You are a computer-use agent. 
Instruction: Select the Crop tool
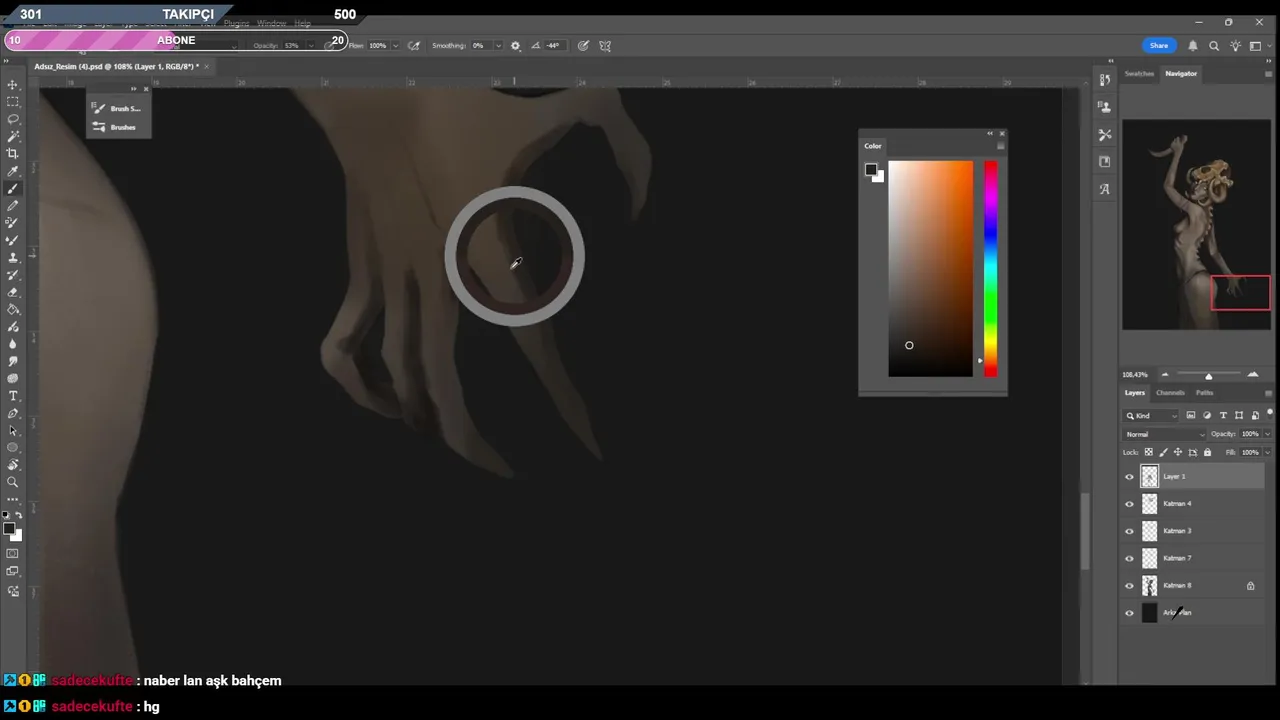[13, 153]
